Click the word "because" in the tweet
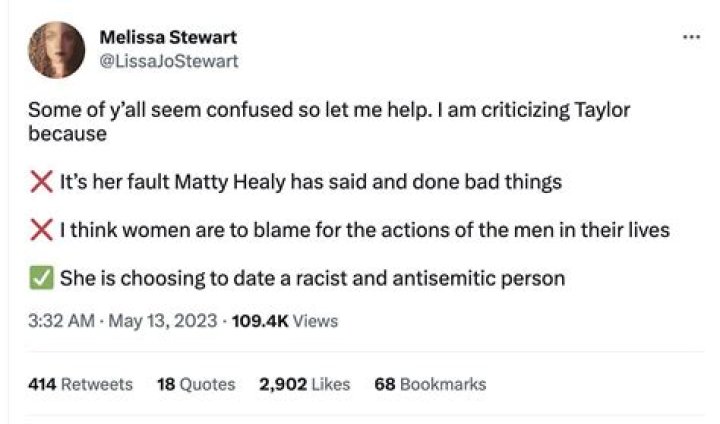The height and width of the screenshot is (424, 720). tap(67, 132)
